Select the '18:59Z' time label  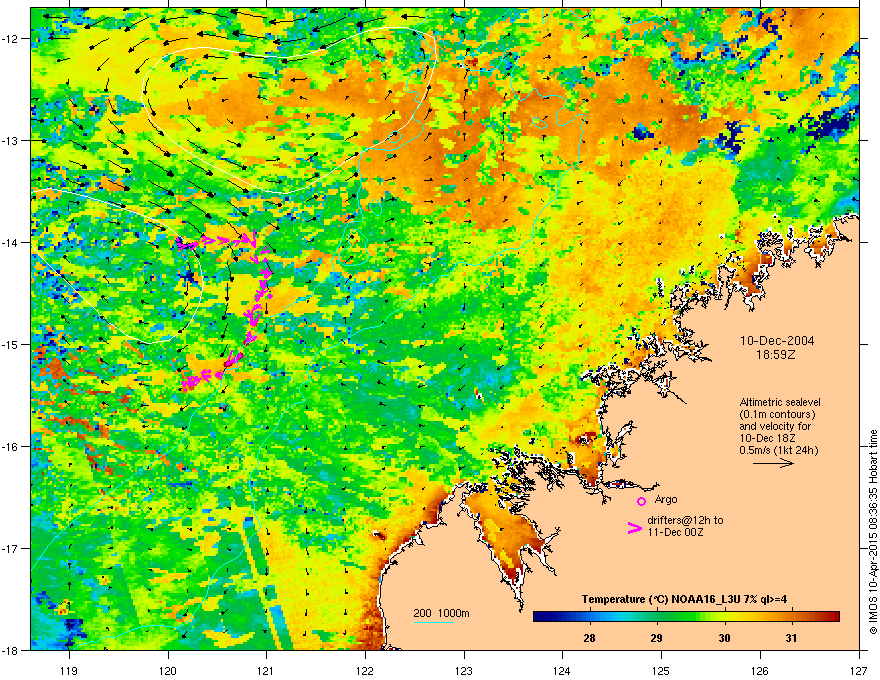coord(776,355)
